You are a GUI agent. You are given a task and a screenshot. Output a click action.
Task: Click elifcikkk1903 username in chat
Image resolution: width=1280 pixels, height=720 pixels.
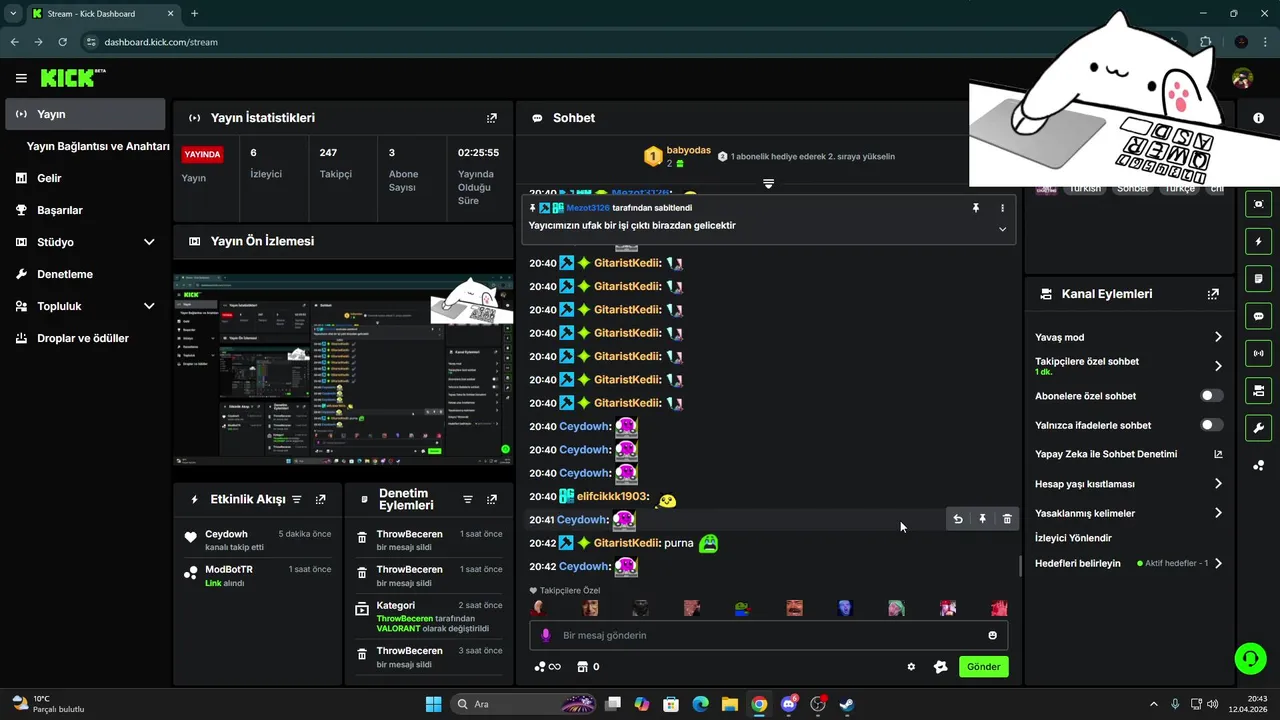[x=613, y=496]
